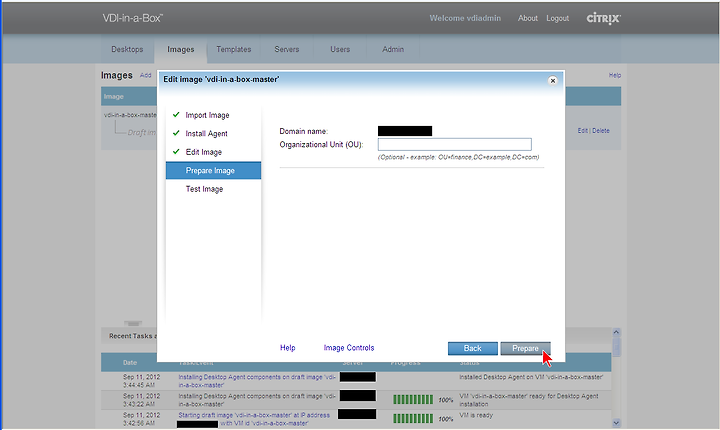The width and height of the screenshot is (720, 430).
Task: Open the Image Controls link
Action: pos(349,348)
